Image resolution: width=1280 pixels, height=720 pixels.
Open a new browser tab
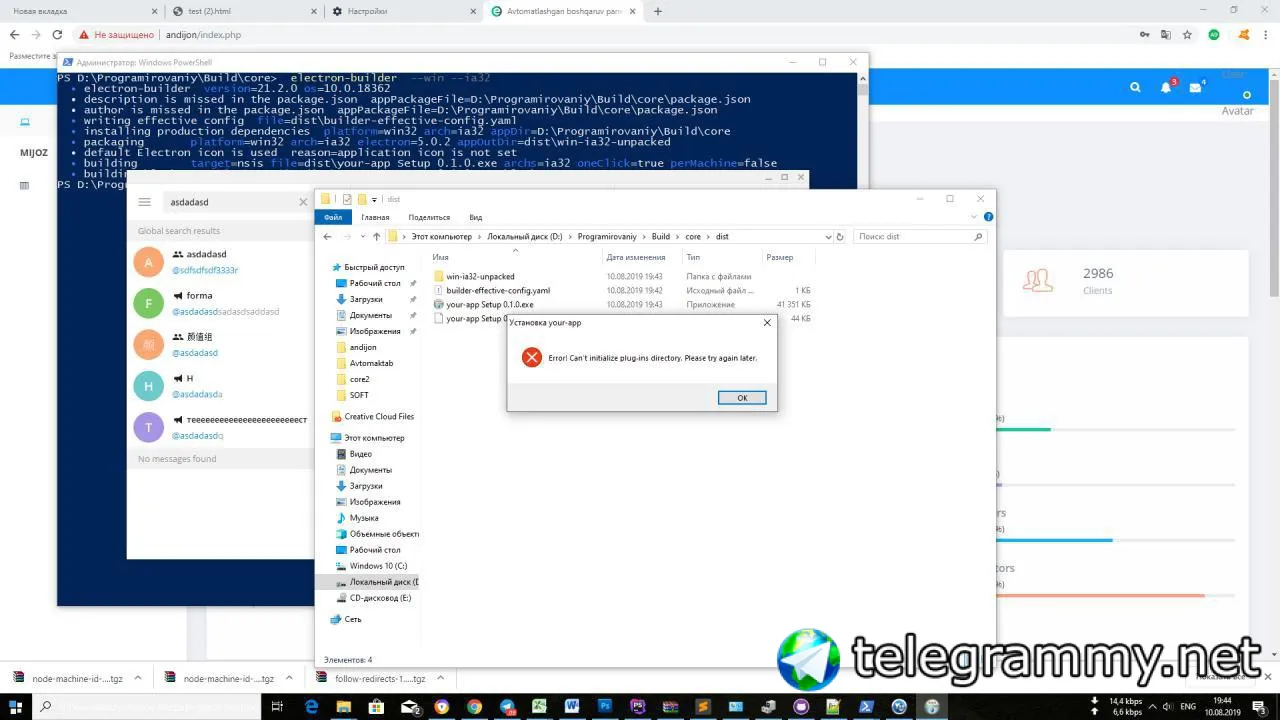pos(658,11)
